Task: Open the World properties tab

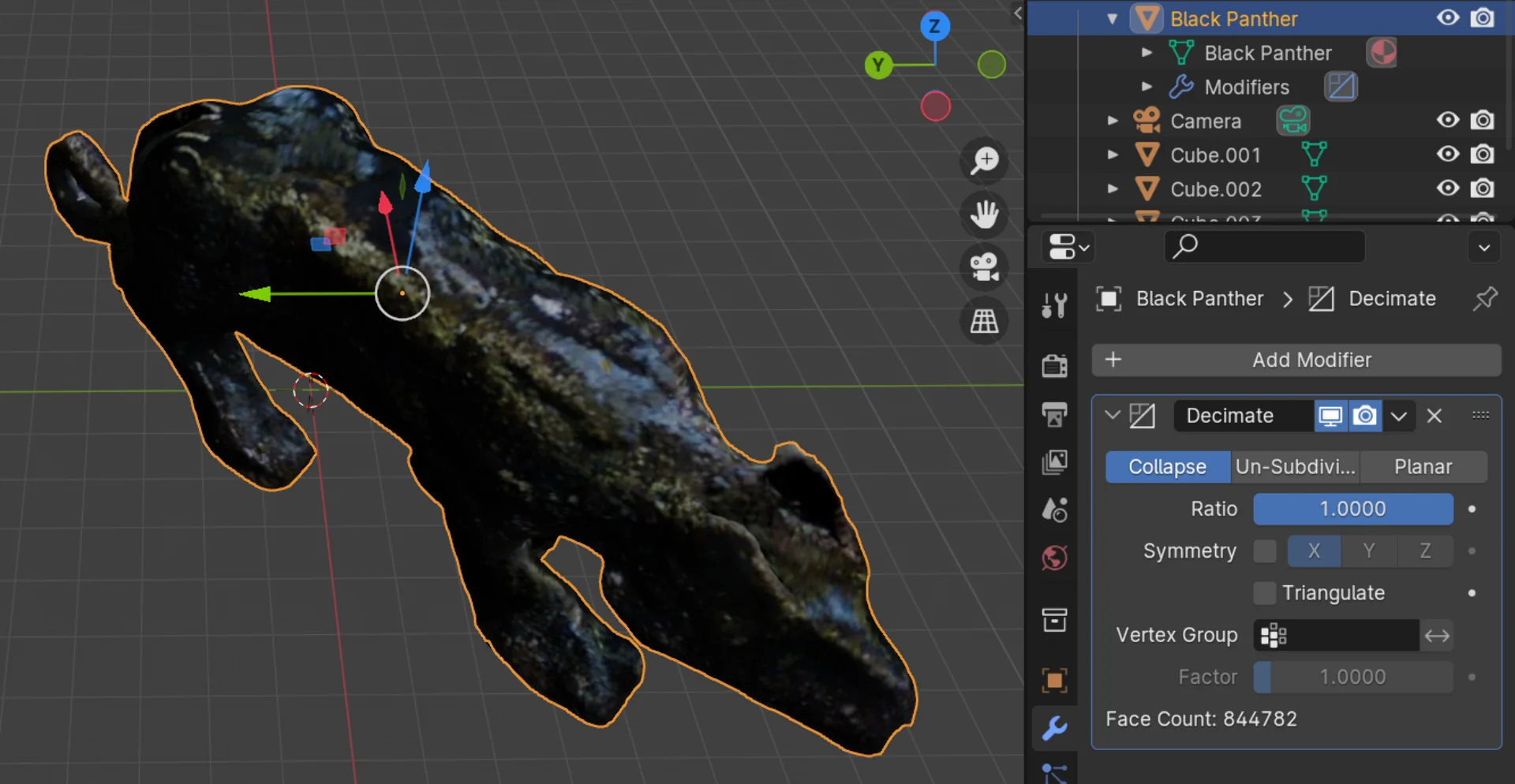Action: coord(1054,558)
